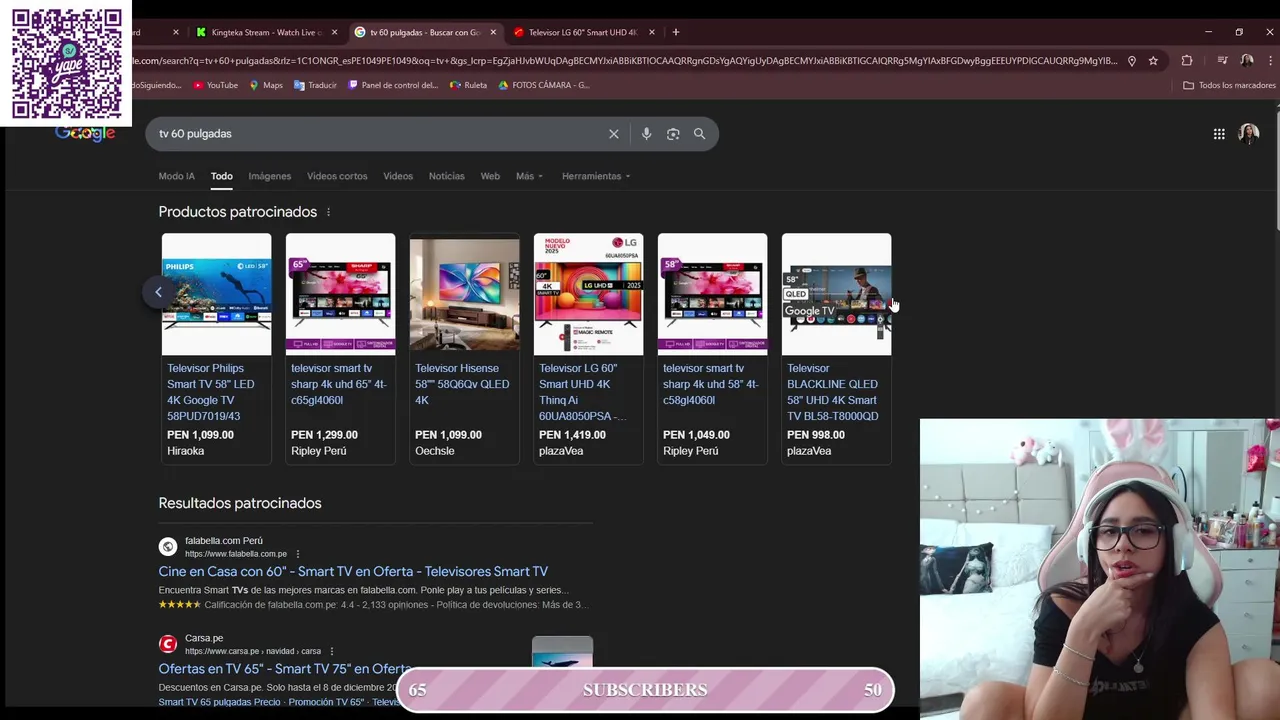
Task: Click the location icon in the address bar
Action: pyautogui.click(x=1131, y=61)
